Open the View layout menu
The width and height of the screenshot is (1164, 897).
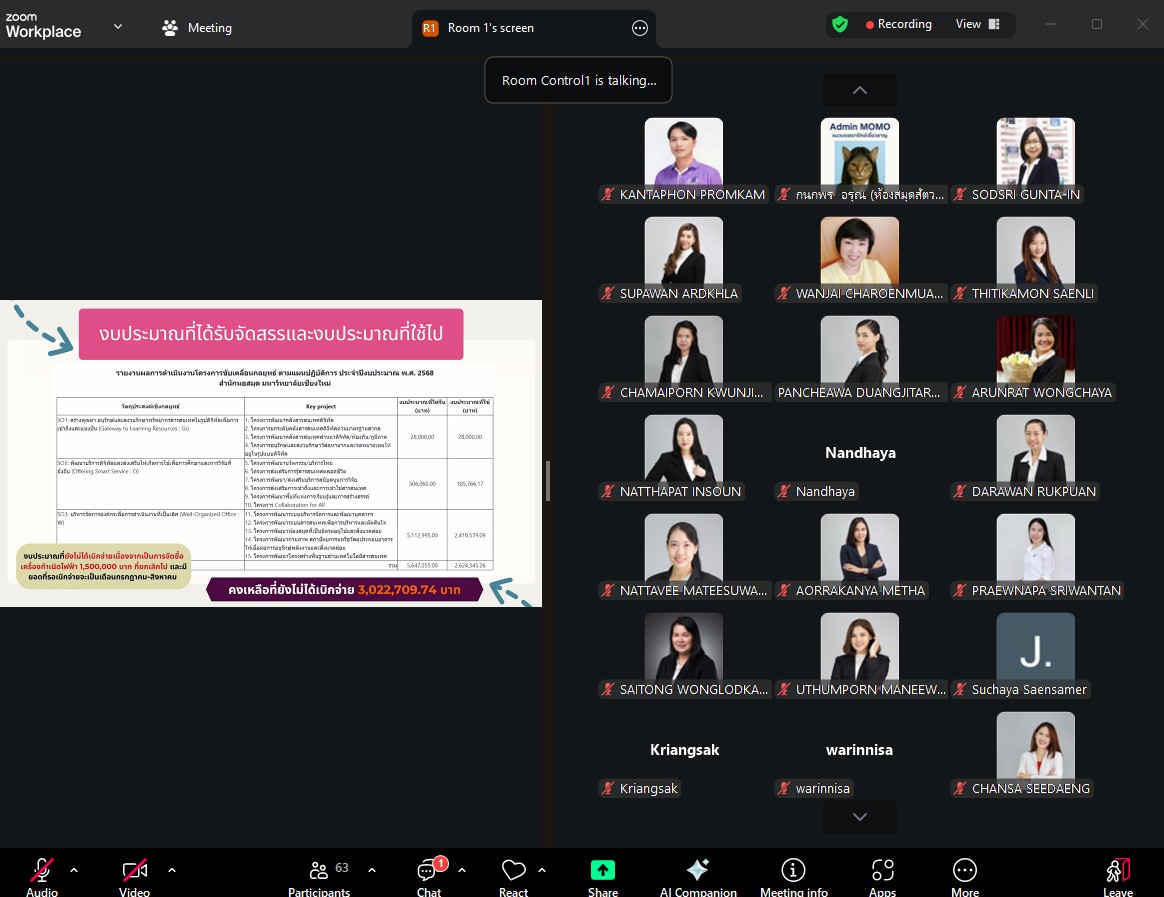click(x=977, y=24)
